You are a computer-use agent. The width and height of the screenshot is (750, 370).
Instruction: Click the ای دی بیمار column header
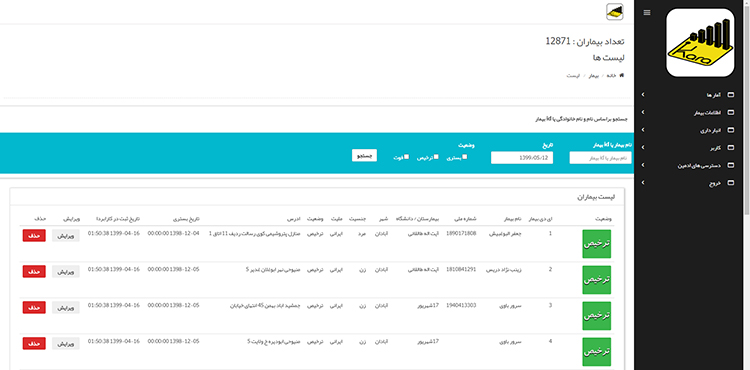click(x=540, y=219)
